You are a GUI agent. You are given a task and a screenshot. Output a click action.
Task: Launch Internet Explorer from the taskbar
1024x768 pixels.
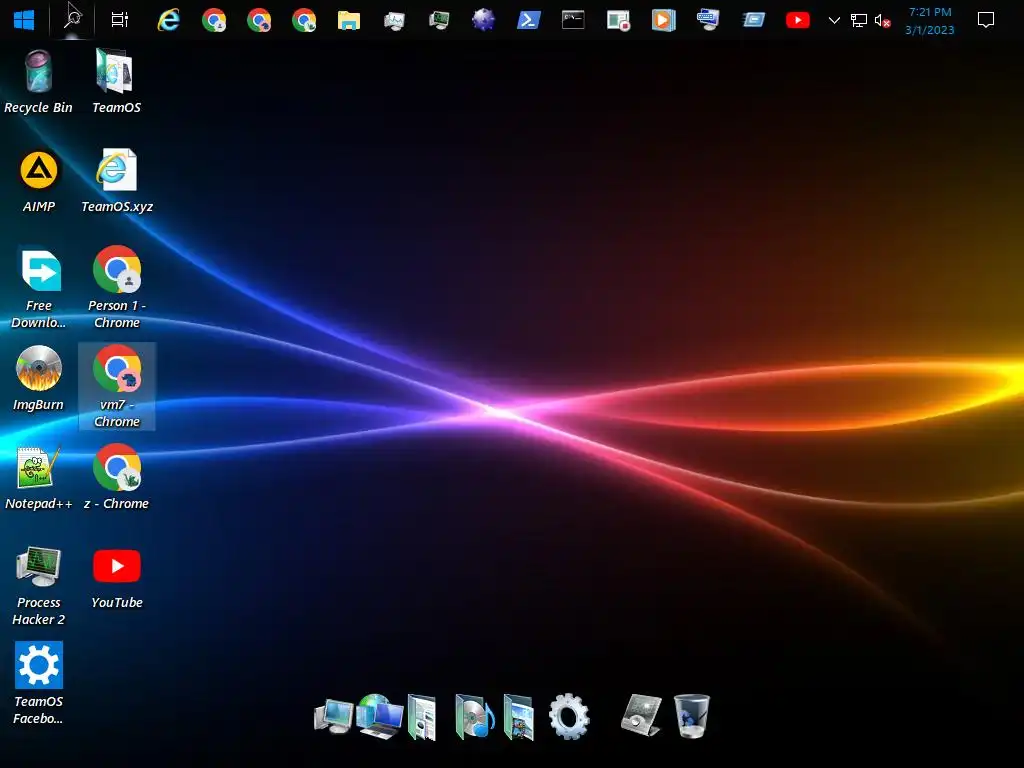[168, 20]
